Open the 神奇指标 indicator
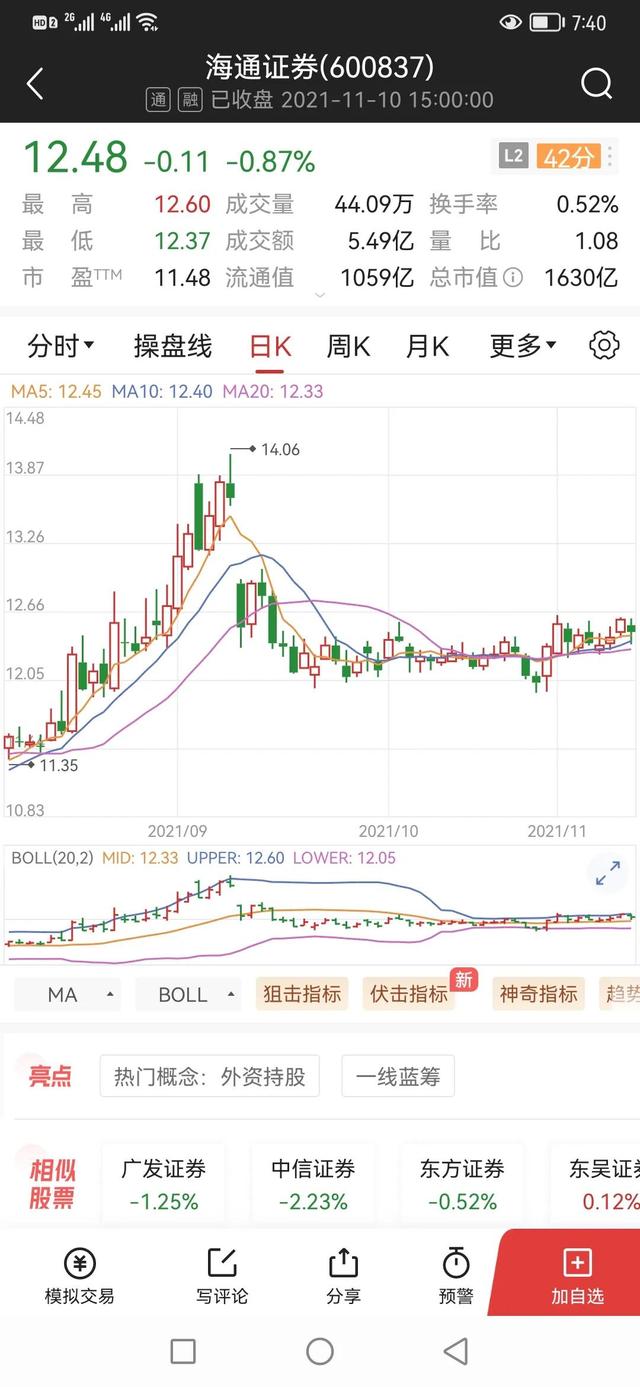The width and height of the screenshot is (640, 1387). point(538,994)
